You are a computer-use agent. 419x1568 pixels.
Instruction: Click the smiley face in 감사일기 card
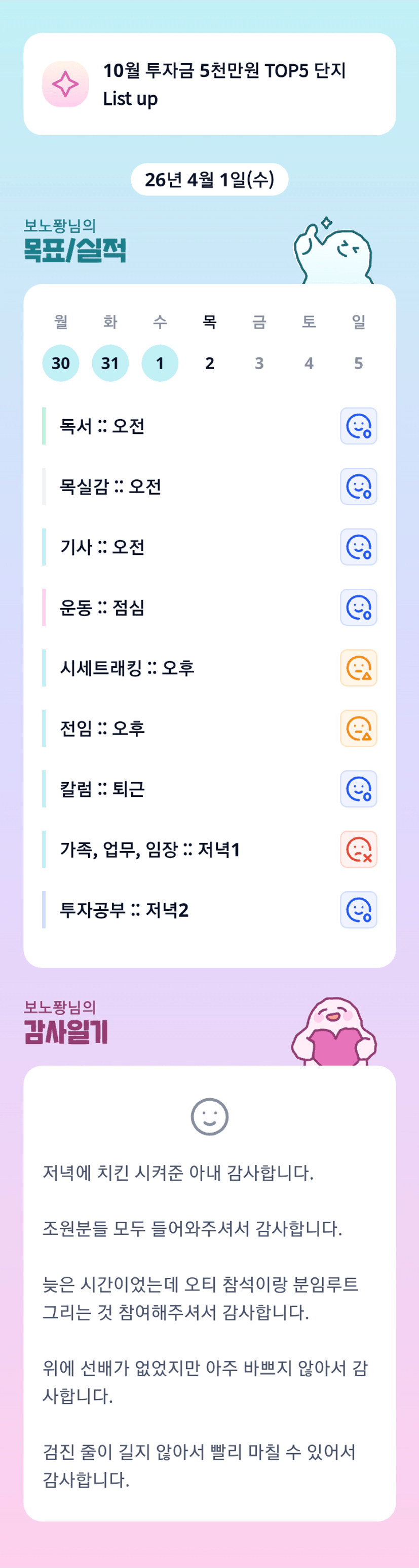(x=210, y=1117)
